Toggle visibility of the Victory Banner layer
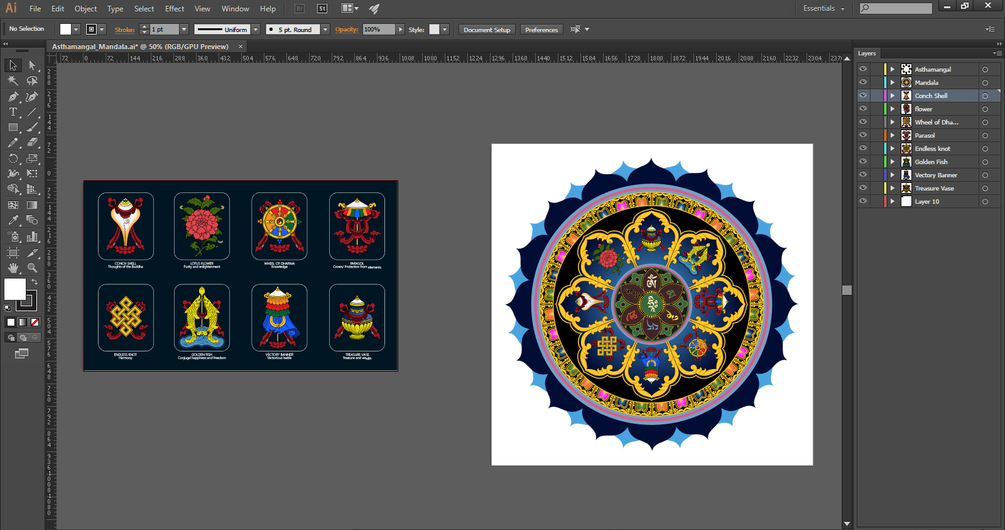 coord(863,175)
